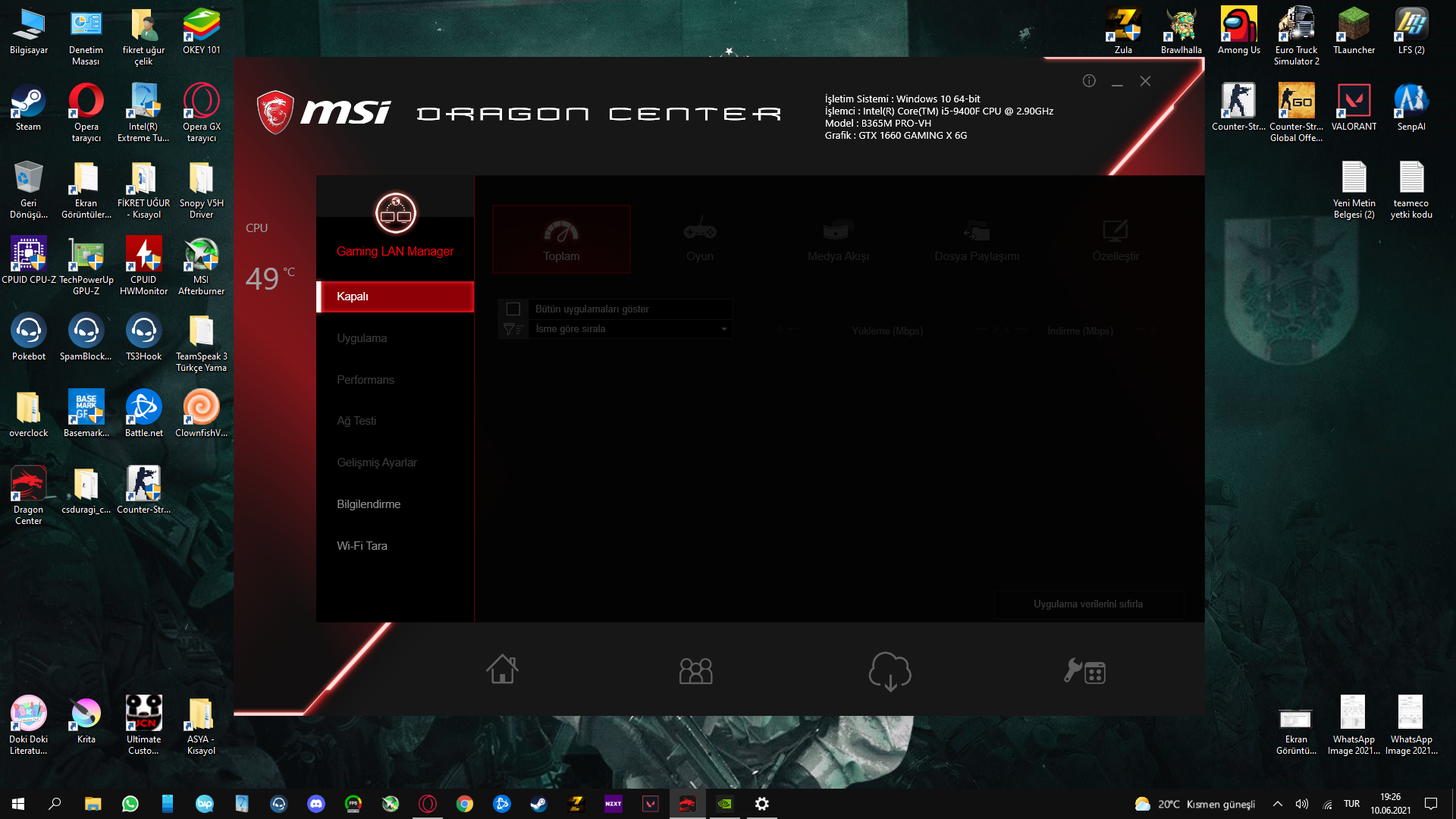This screenshot has height=819, width=1456.
Task: Show hidden system tray icons chevron
Action: [x=1278, y=804]
